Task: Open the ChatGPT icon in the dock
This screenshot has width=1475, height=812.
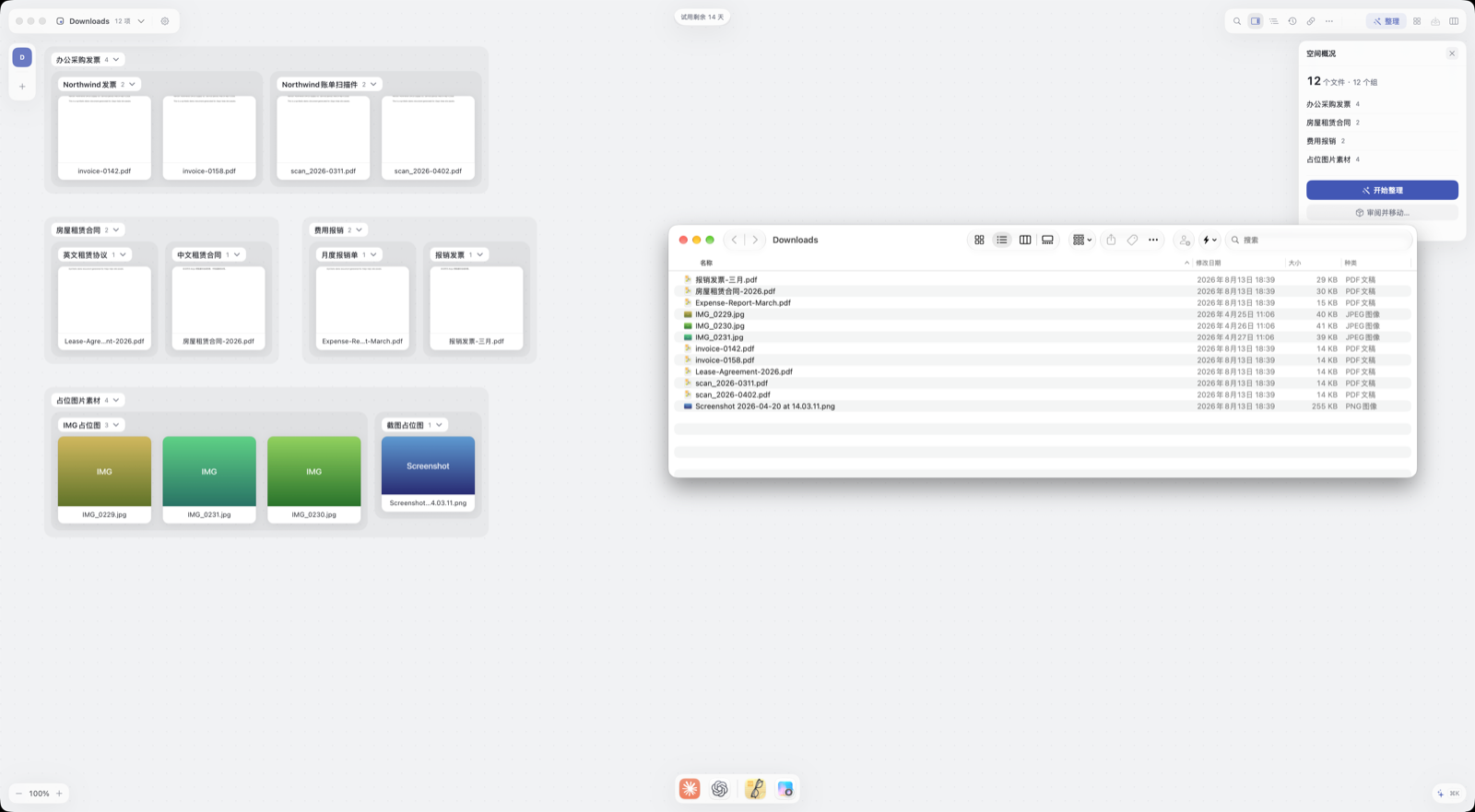Action: click(x=720, y=789)
